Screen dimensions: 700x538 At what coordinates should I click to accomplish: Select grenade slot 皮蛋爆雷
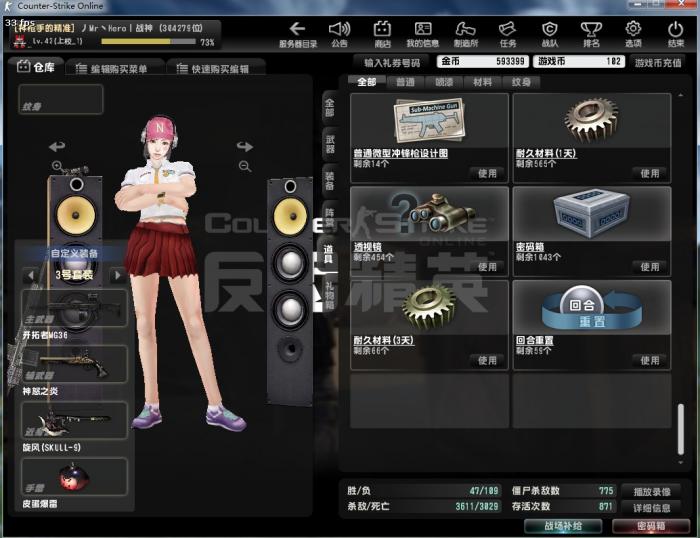click(x=74, y=476)
